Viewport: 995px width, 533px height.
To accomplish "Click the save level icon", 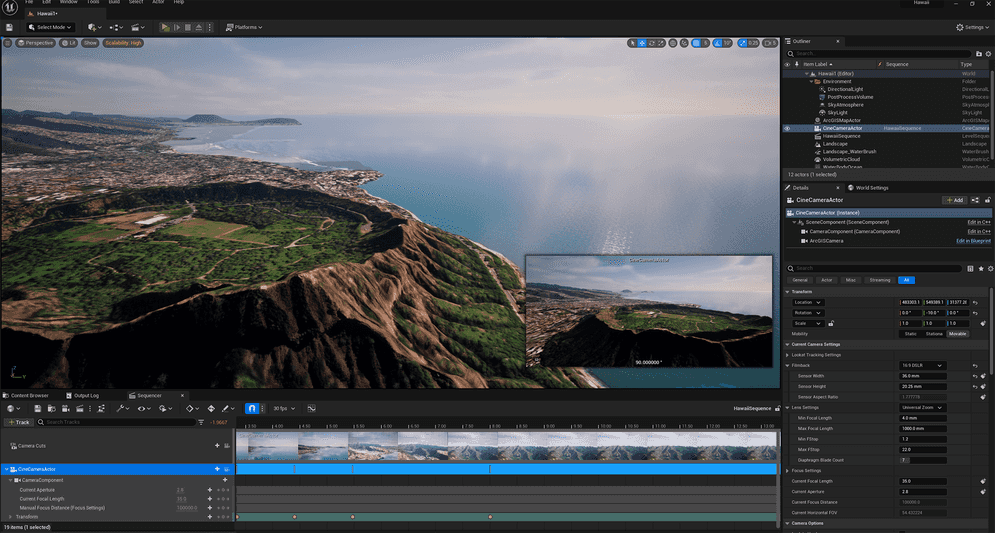I will 11,27.
